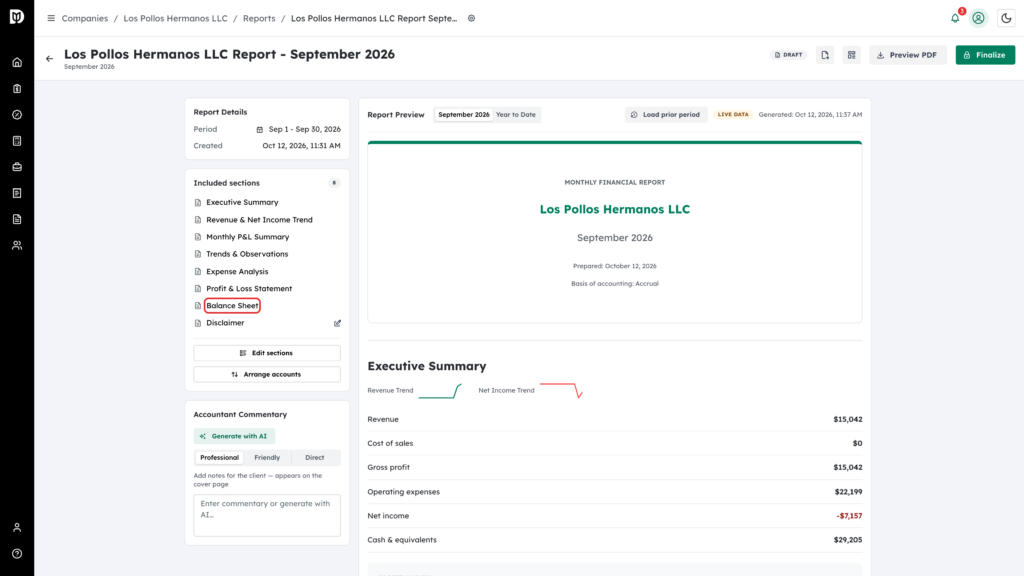Open the notifications bell
The height and width of the screenshot is (576, 1024).
[x=955, y=18]
